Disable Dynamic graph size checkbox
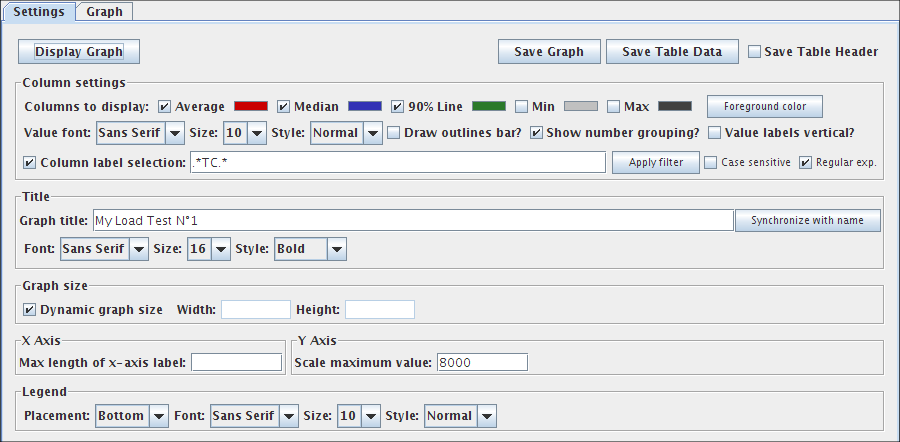This screenshot has width=900, height=442. pos(30,310)
